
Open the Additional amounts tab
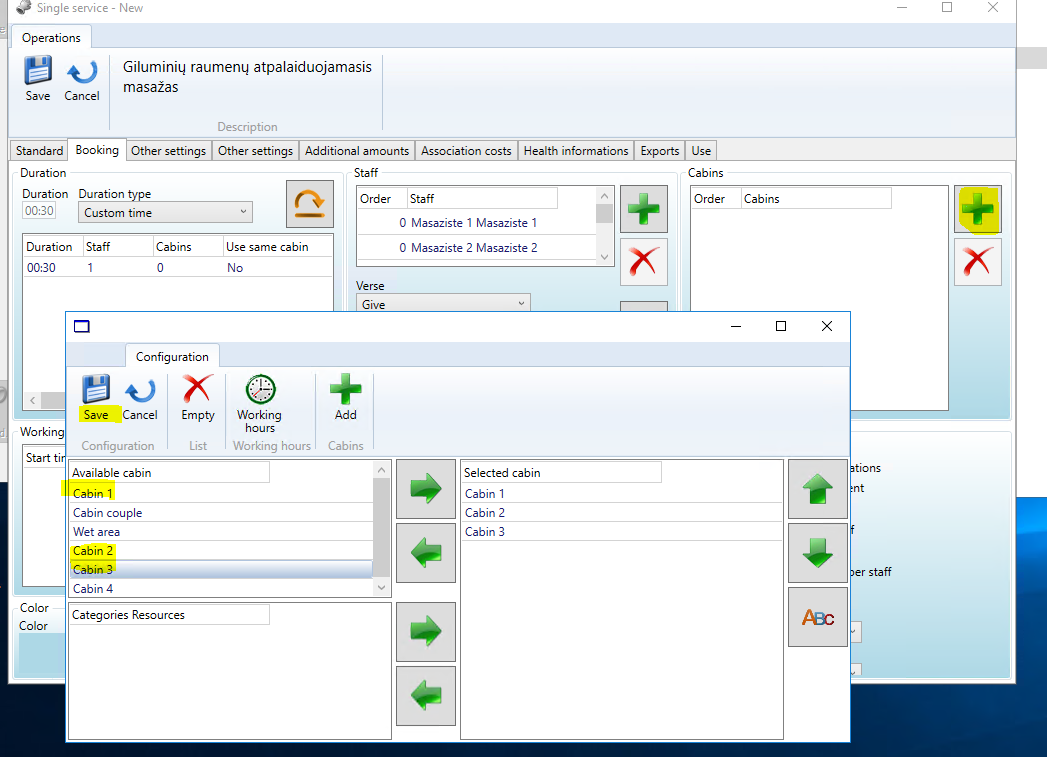357,151
